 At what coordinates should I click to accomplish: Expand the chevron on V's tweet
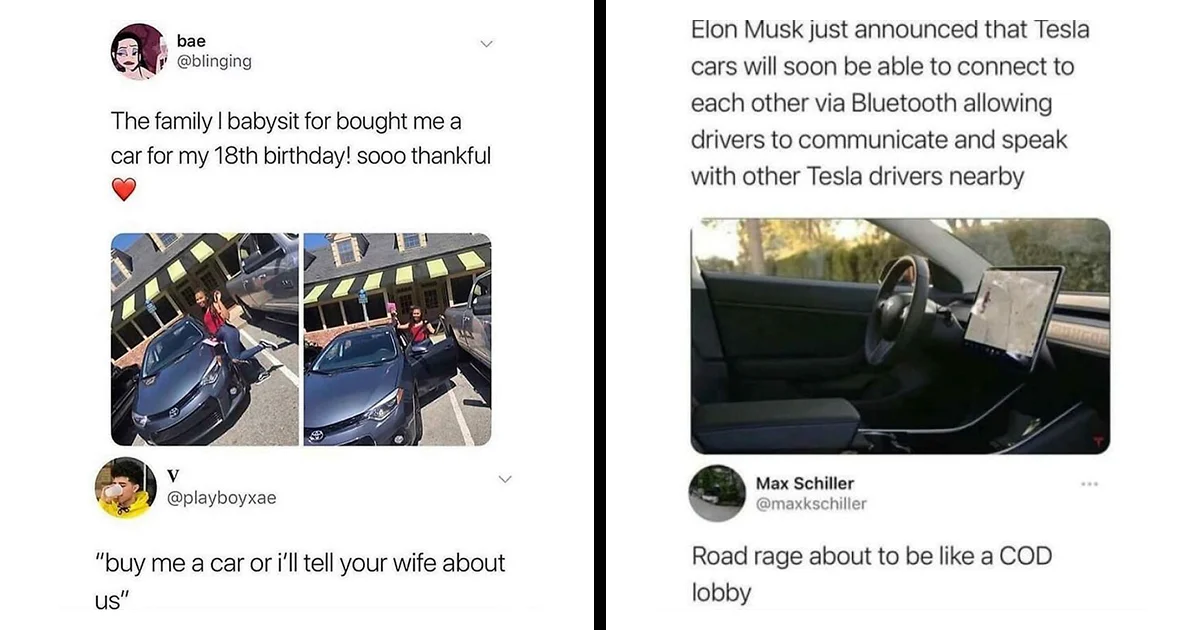point(504,480)
